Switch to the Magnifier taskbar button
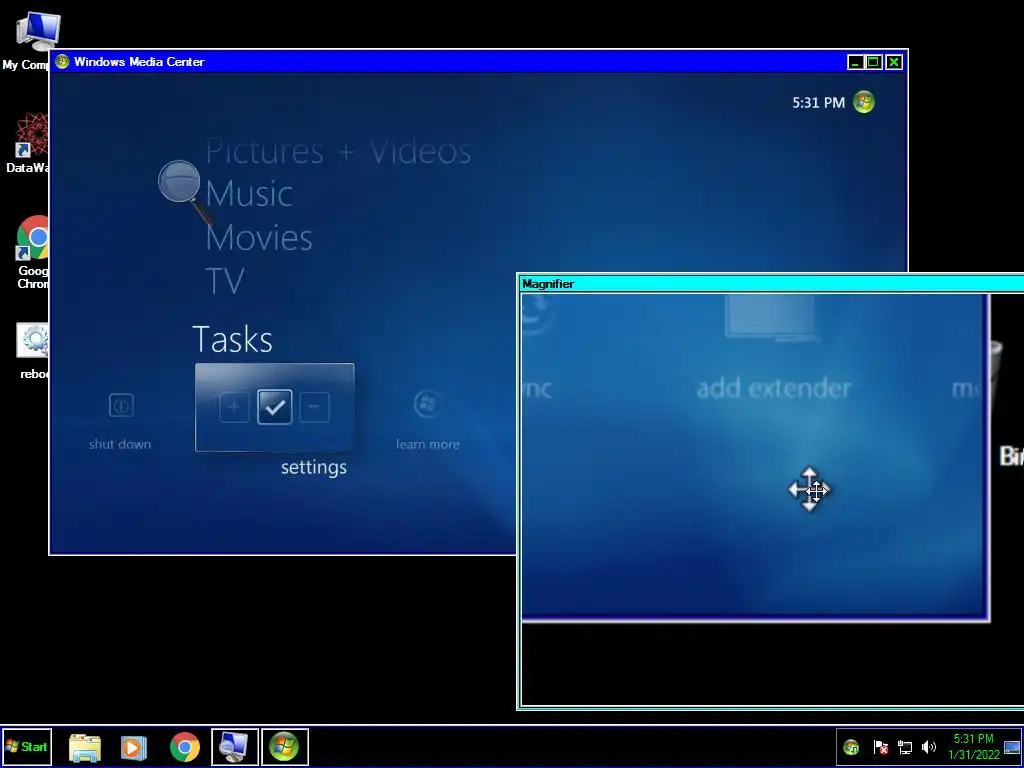 (234, 747)
